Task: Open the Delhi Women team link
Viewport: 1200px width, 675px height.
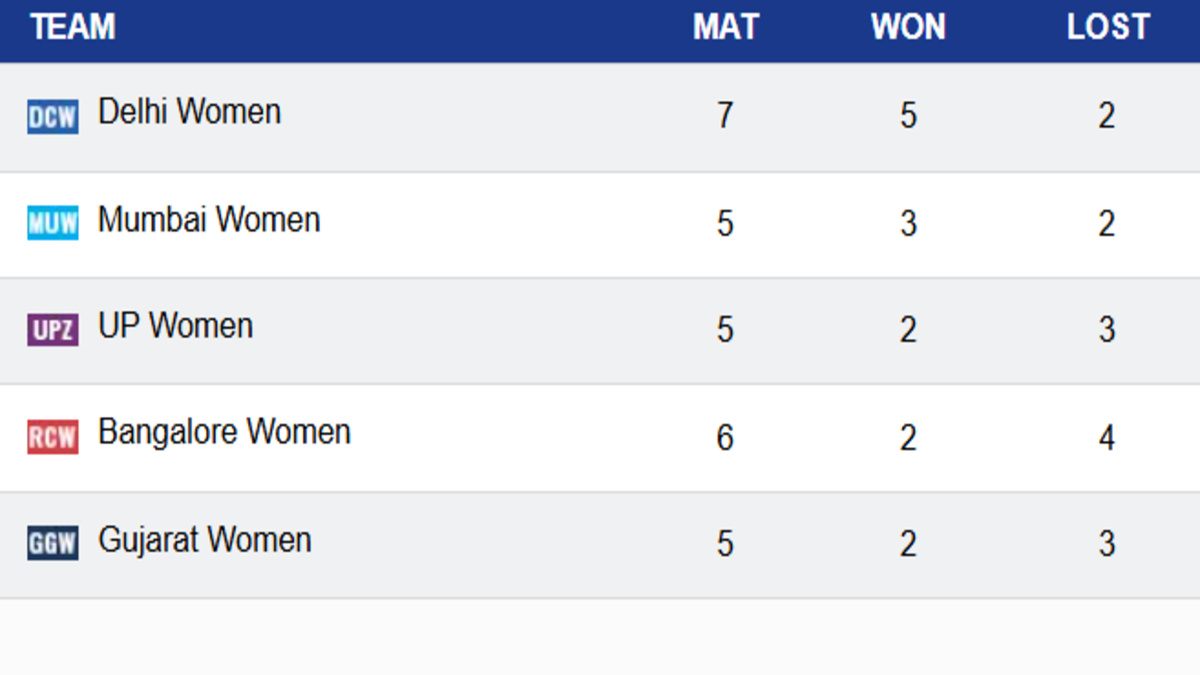Action: point(189,112)
